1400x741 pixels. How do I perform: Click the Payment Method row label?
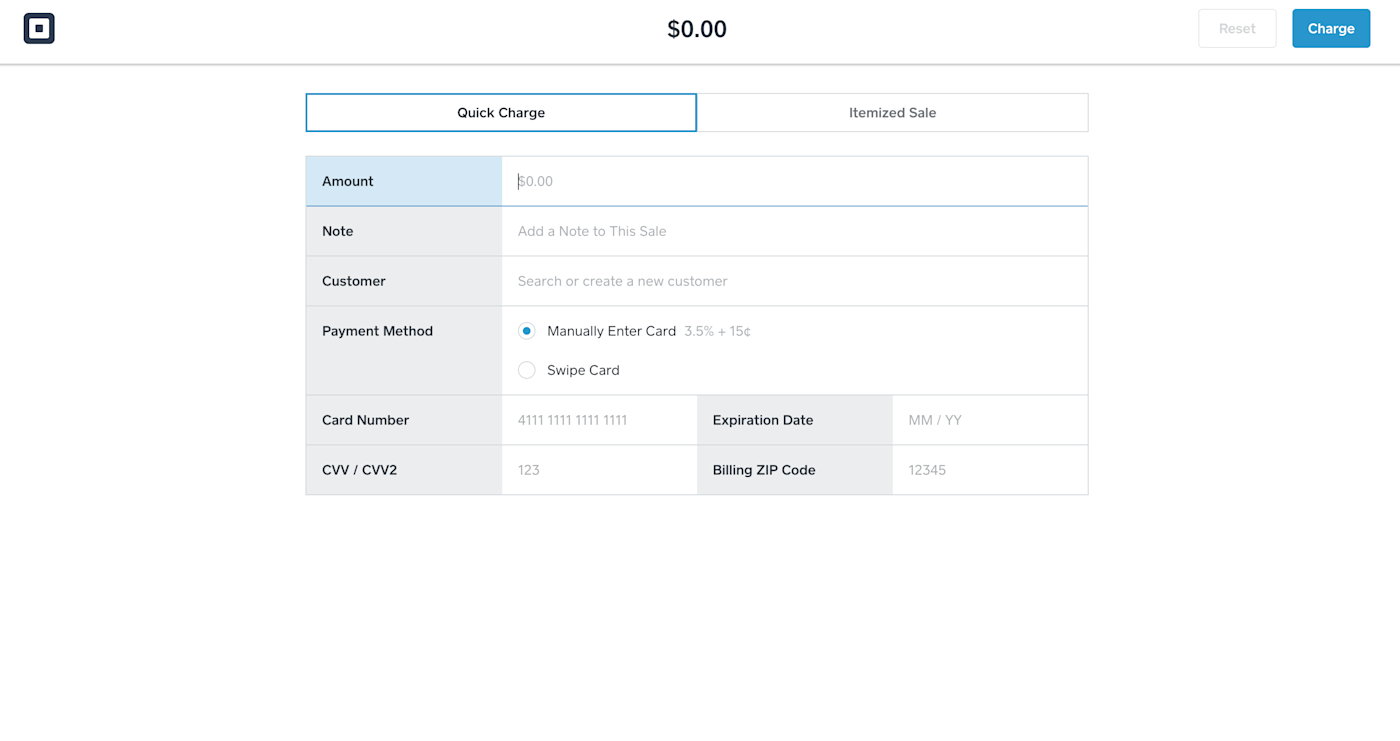click(377, 331)
